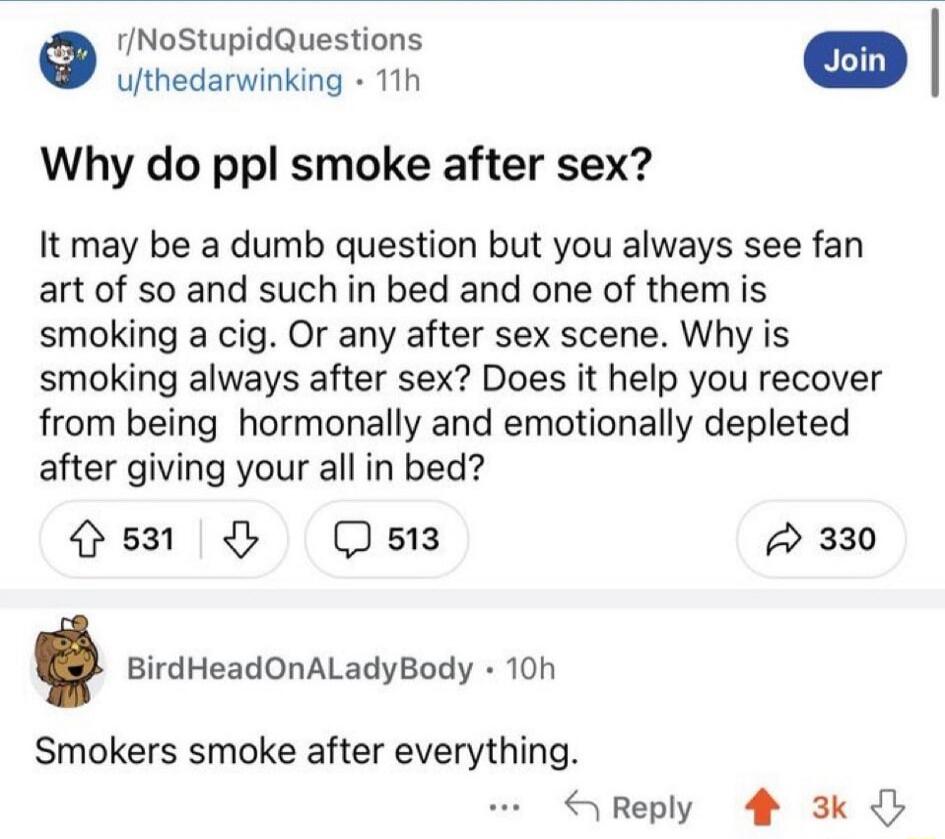This screenshot has width=945, height=839.
Task: Share the post using the share arrow
Action: [x=821, y=540]
